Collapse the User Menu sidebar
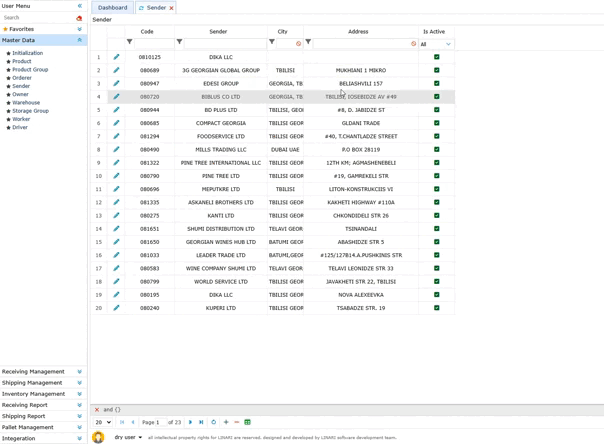 (x=80, y=6)
